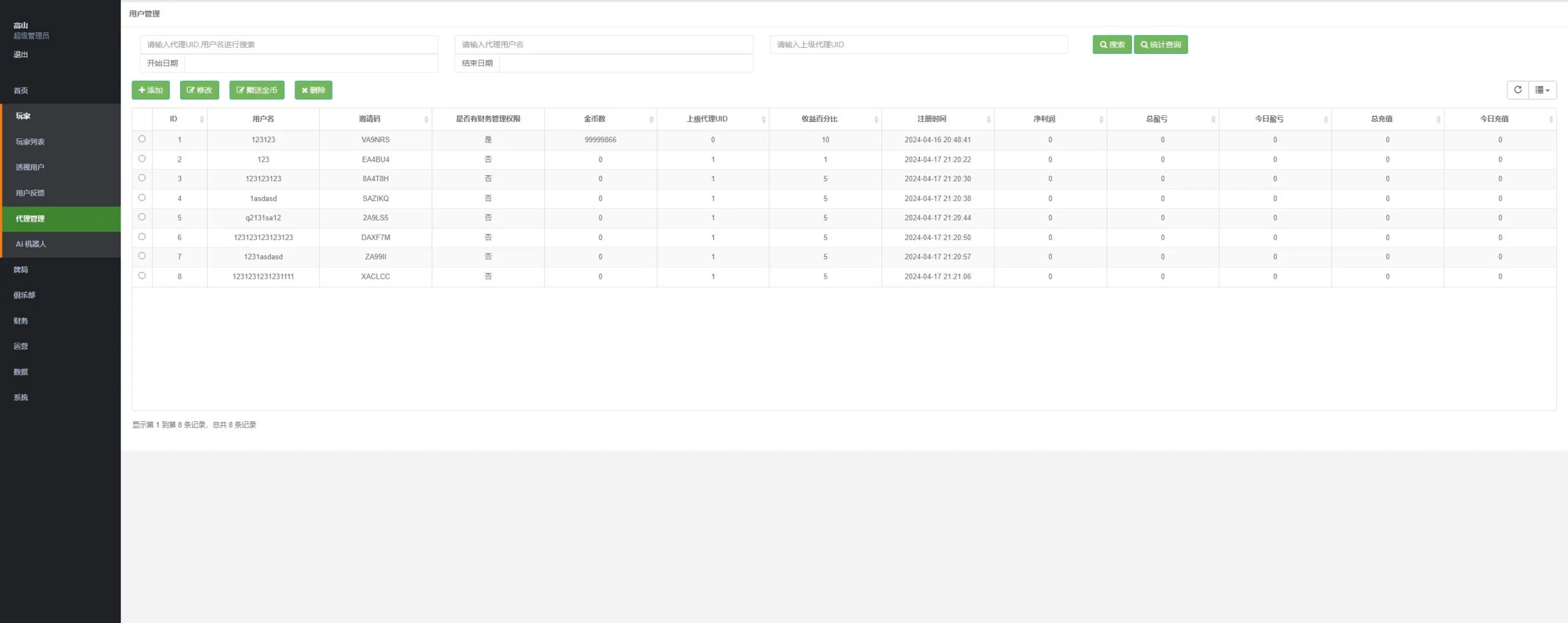Click the 删除 delete button

coord(313,90)
